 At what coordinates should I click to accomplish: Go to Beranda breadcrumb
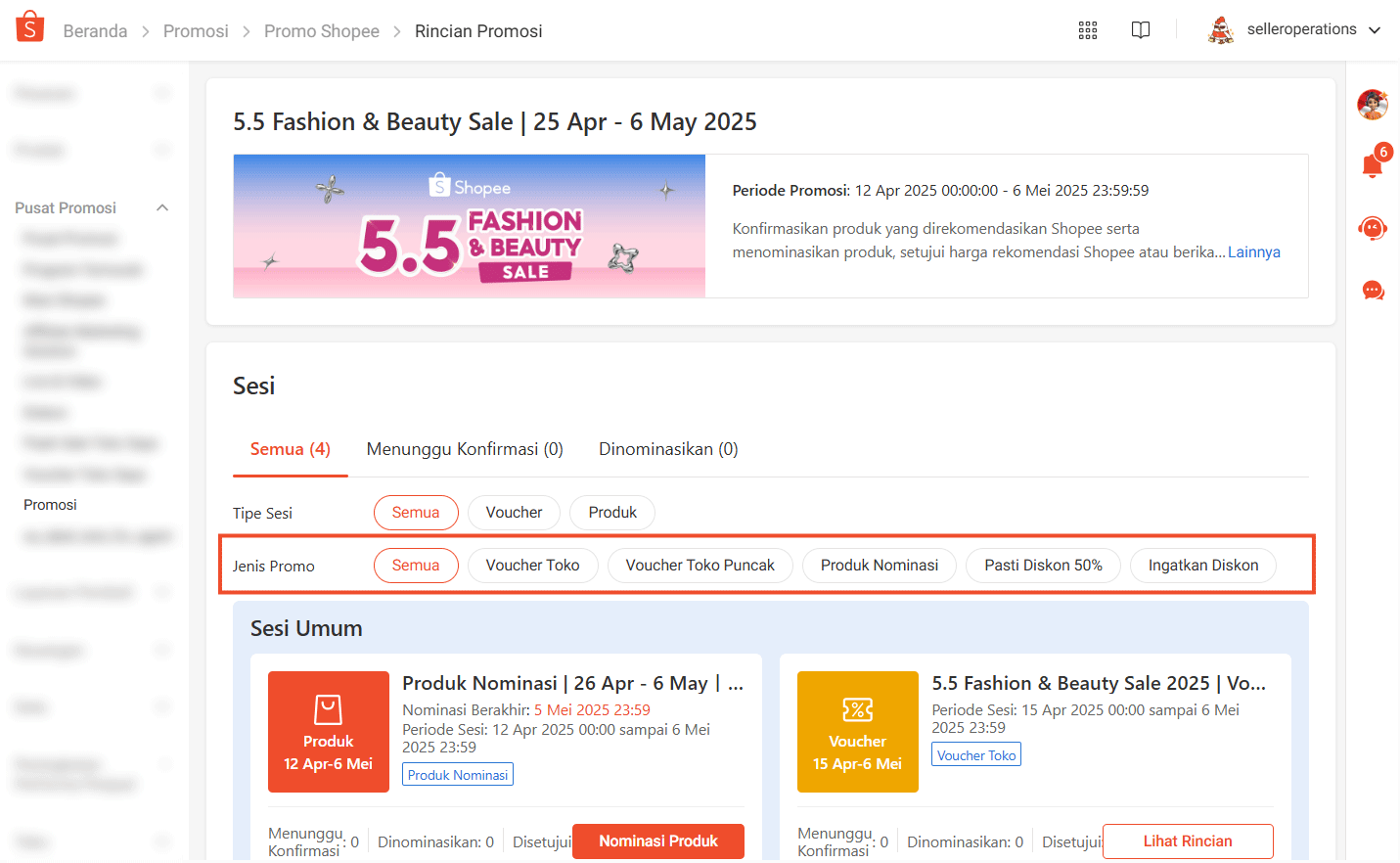point(95,31)
